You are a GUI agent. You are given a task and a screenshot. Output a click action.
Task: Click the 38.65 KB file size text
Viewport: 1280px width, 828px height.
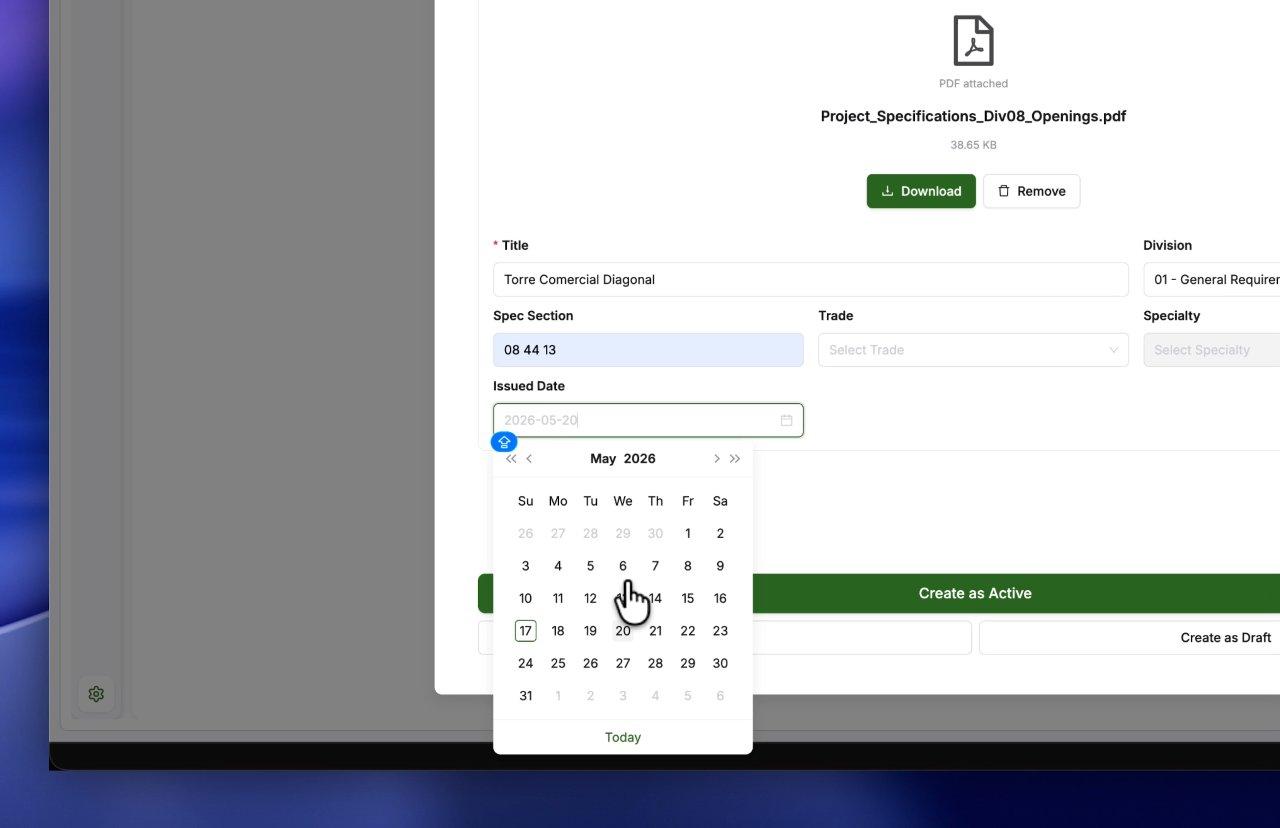[973, 145]
